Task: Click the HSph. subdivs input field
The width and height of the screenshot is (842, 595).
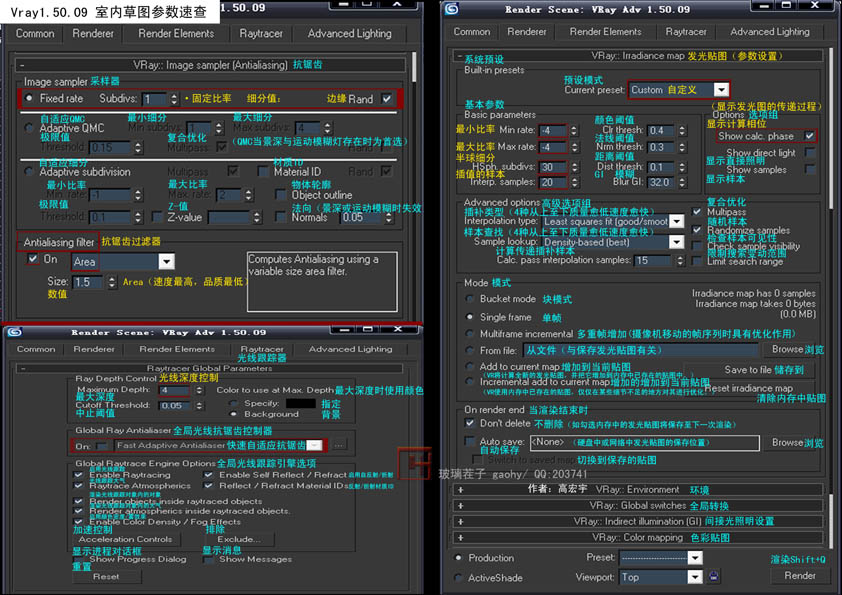Action: (x=553, y=167)
